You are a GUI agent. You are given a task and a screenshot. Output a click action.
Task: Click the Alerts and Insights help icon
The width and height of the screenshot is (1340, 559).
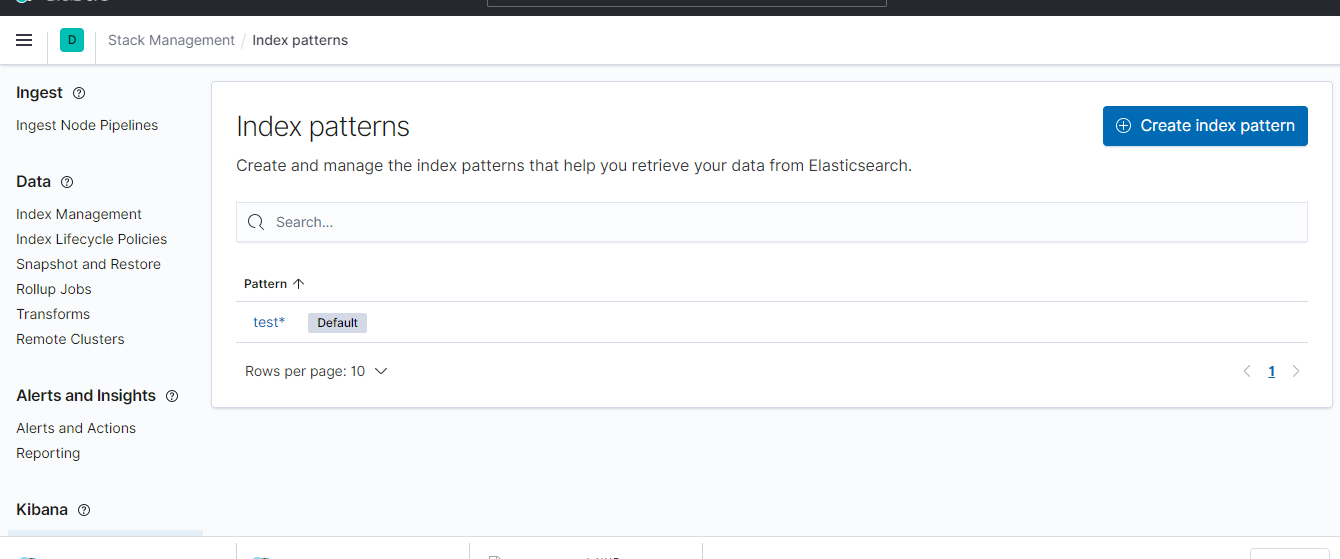(x=172, y=396)
